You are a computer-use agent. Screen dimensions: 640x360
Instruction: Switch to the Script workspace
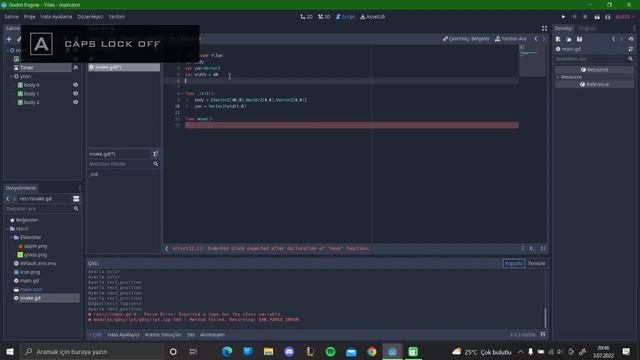pyautogui.click(x=345, y=17)
